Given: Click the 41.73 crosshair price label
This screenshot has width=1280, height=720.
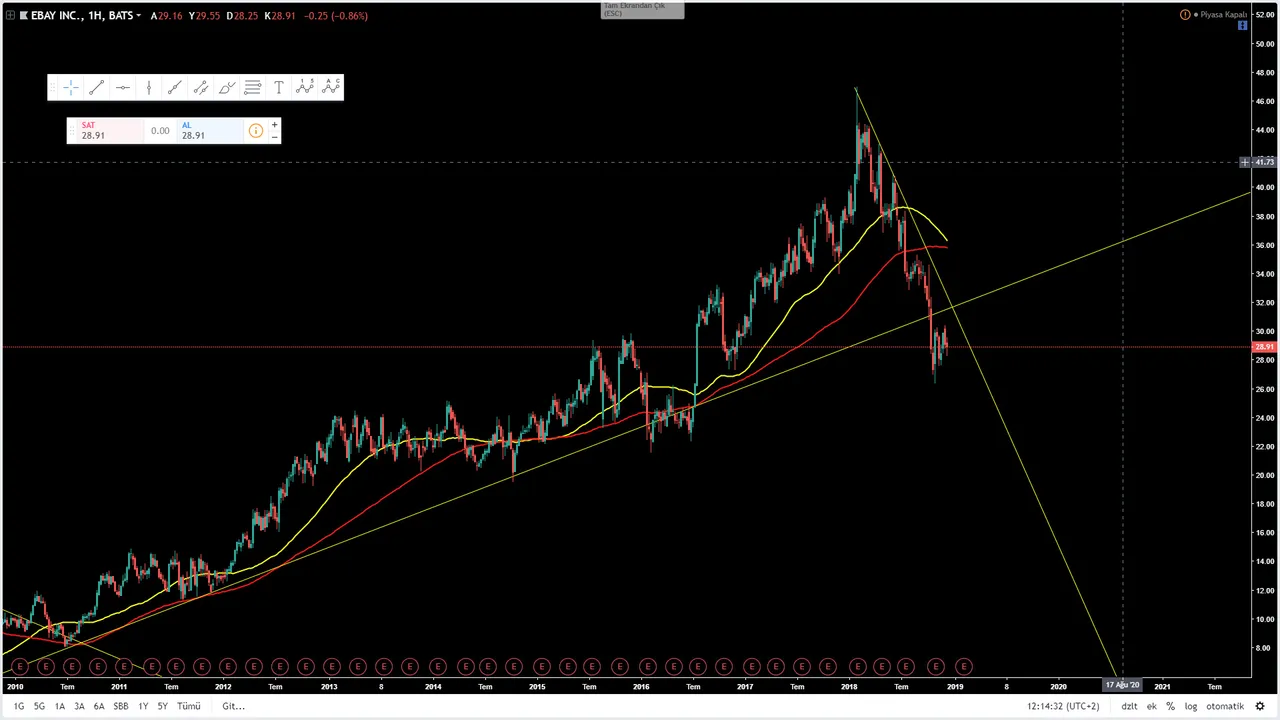Looking at the screenshot, I should [1264, 162].
